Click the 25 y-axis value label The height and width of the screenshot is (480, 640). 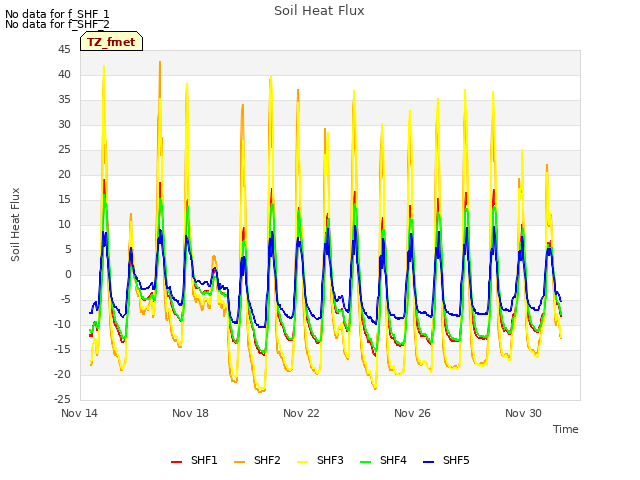[x=64, y=149]
